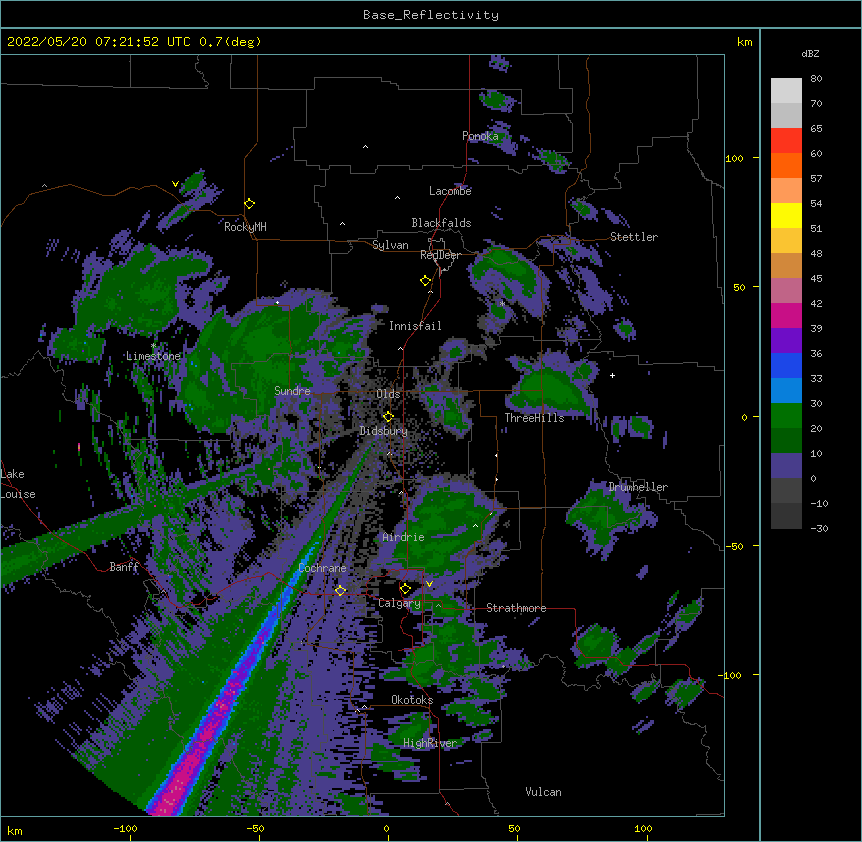
Task: Click the orange 57-60 dBZ legend swatch
Action: [x=786, y=165]
